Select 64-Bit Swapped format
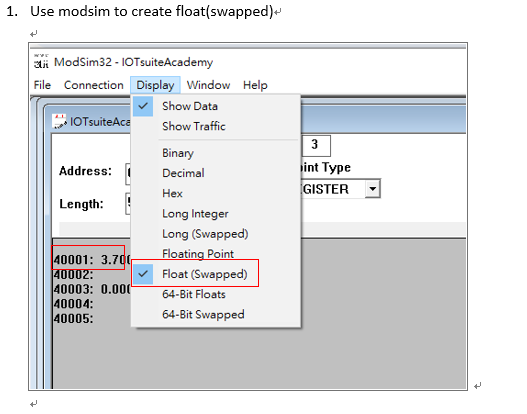 pyautogui.click(x=203, y=315)
